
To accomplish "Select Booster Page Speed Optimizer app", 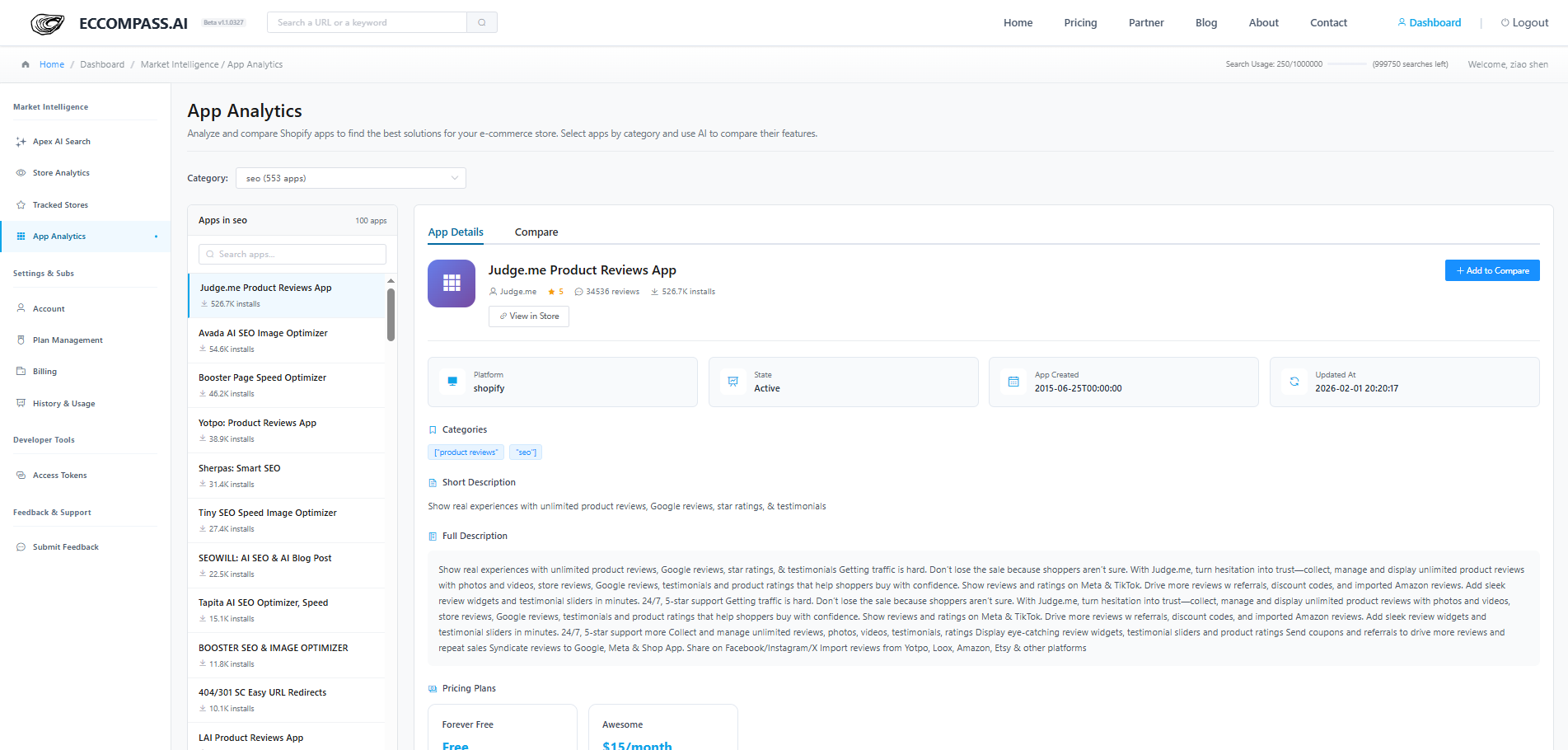I will tap(287, 386).
